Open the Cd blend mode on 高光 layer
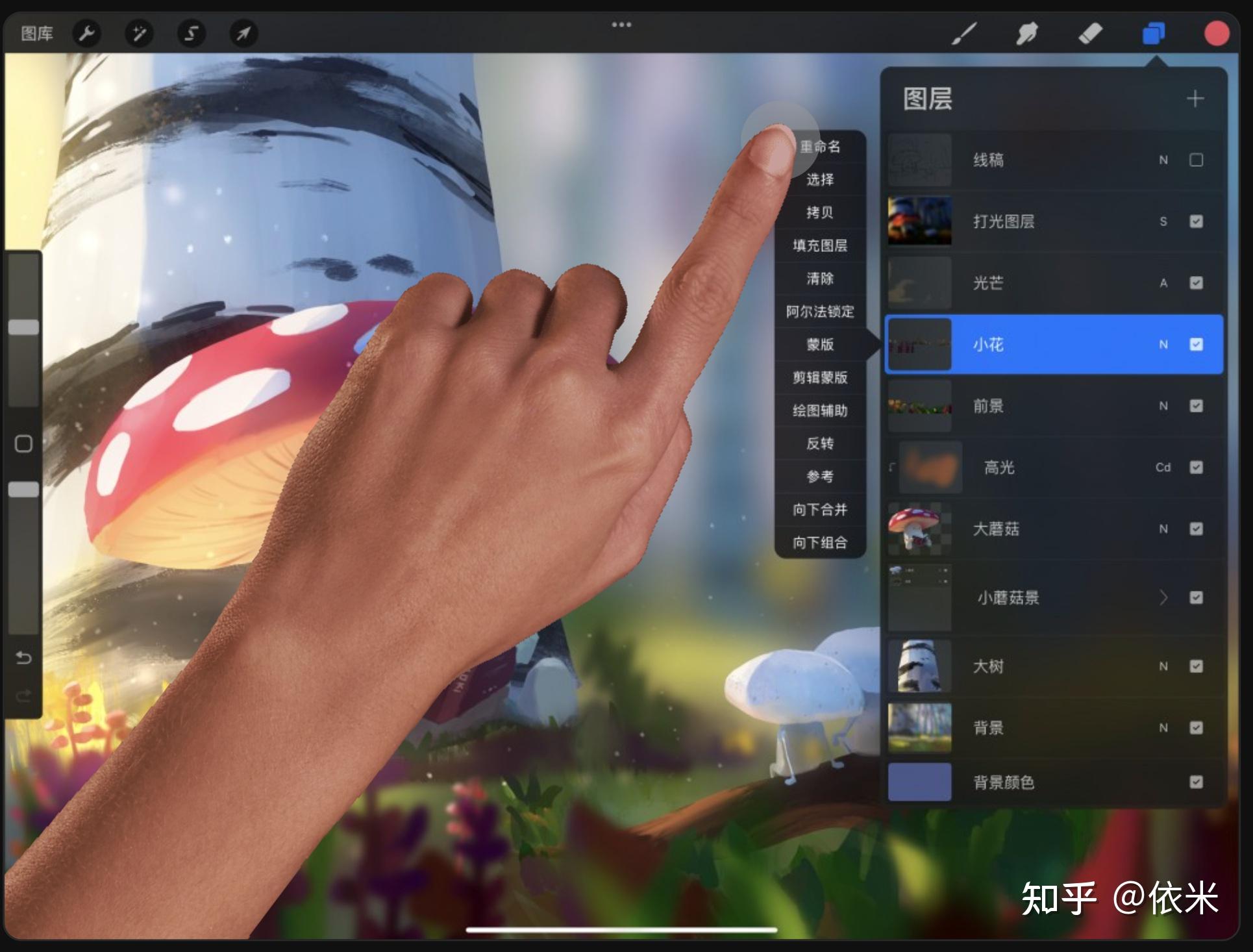Image resolution: width=1253 pixels, height=952 pixels. tap(1164, 468)
